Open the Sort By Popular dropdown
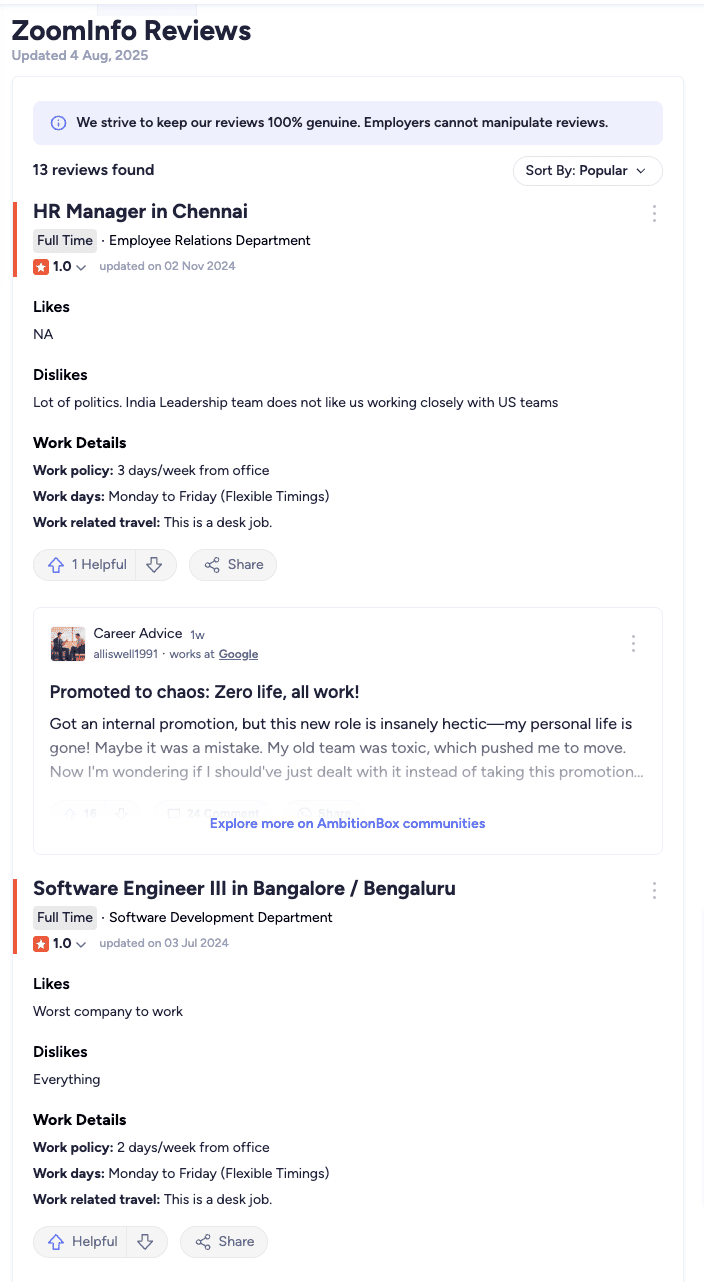Viewport: 704px width, 1282px height. [x=587, y=171]
